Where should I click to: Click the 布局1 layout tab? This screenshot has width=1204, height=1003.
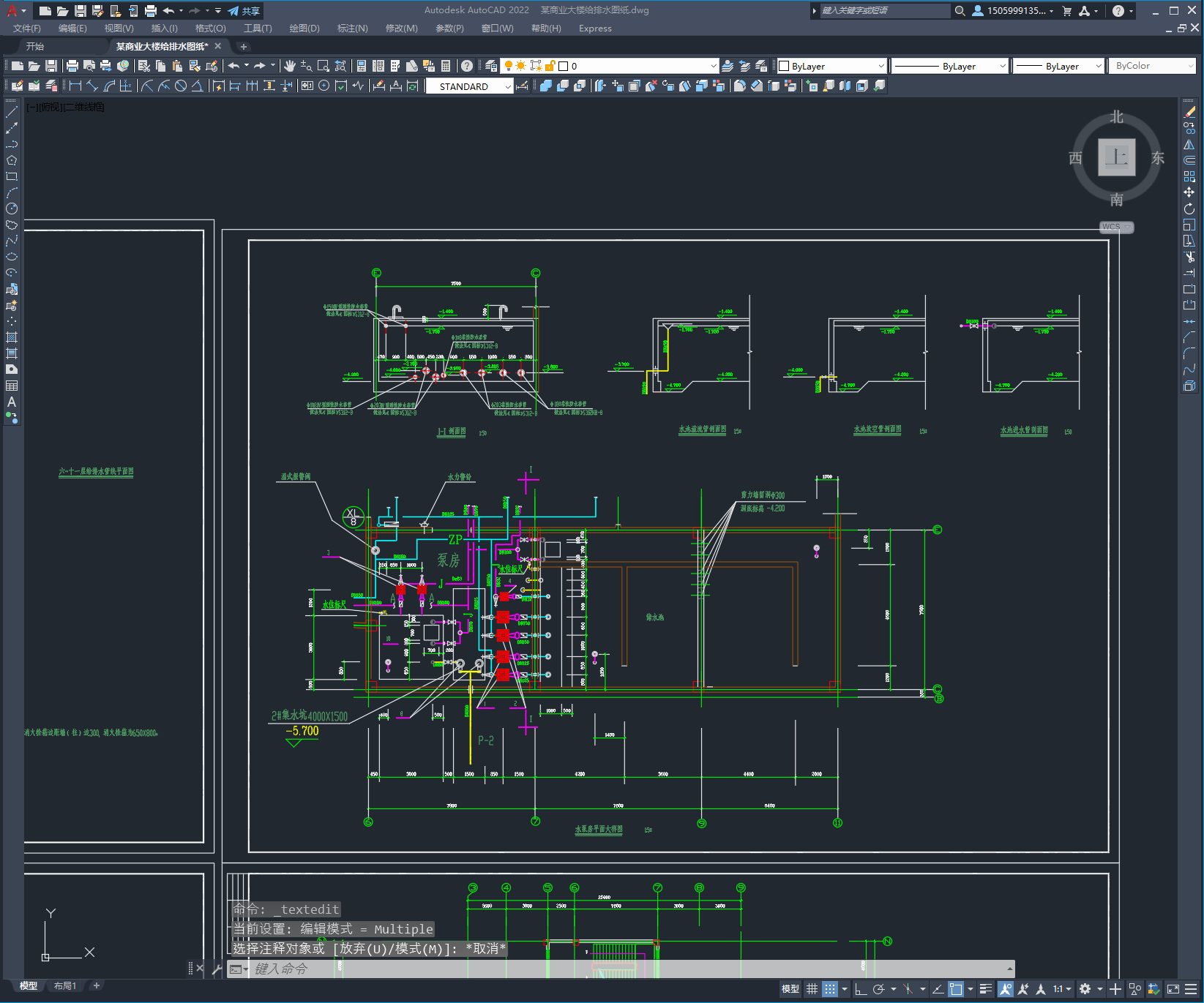tap(65, 985)
